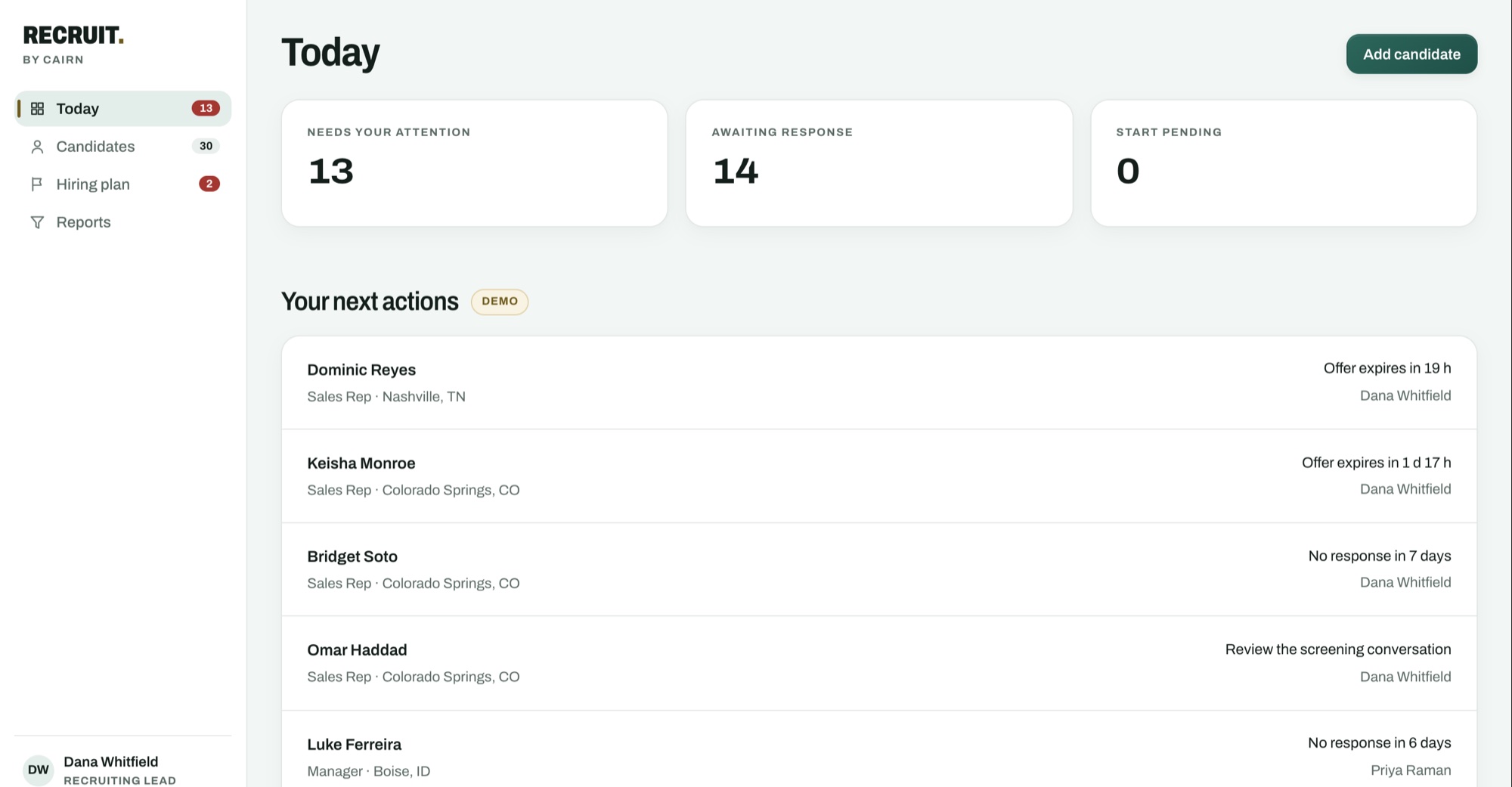Navigate to Reports
Image resolution: width=1512 pixels, height=787 pixels.
point(122,222)
